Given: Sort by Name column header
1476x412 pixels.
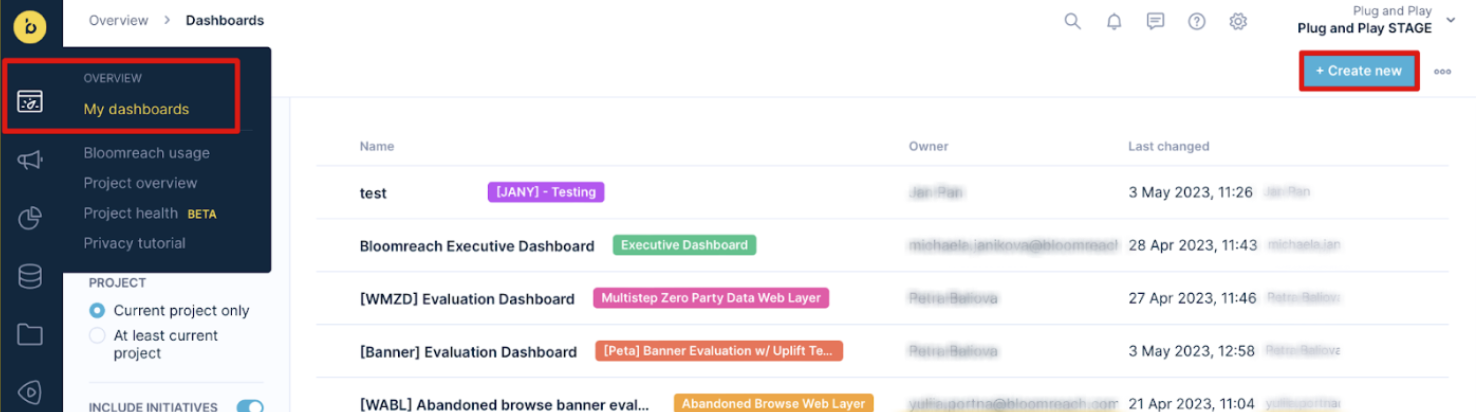Looking at the screenshot, I should pos(377,146).
